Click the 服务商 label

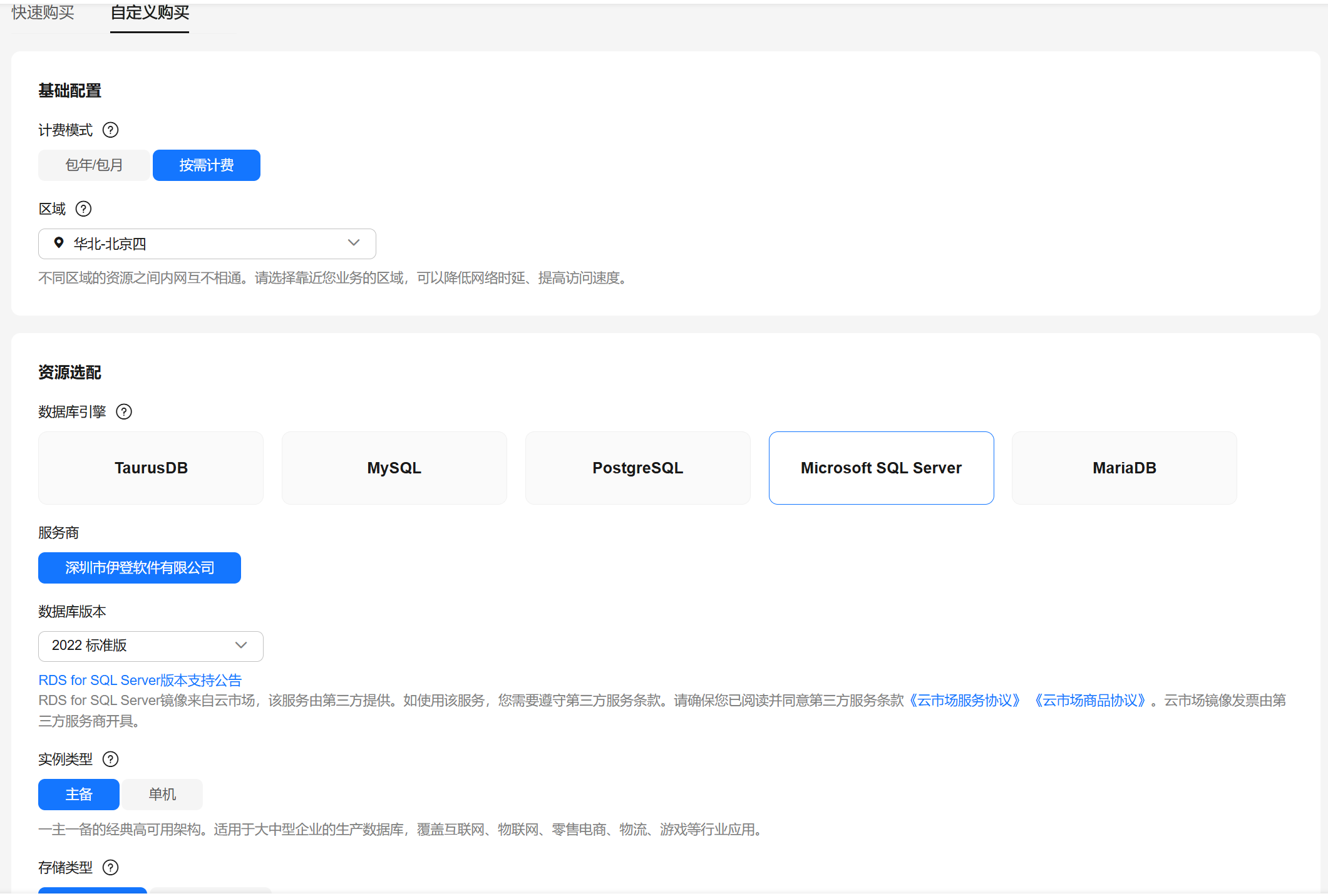pyautogui.click(x=58, y=533)
